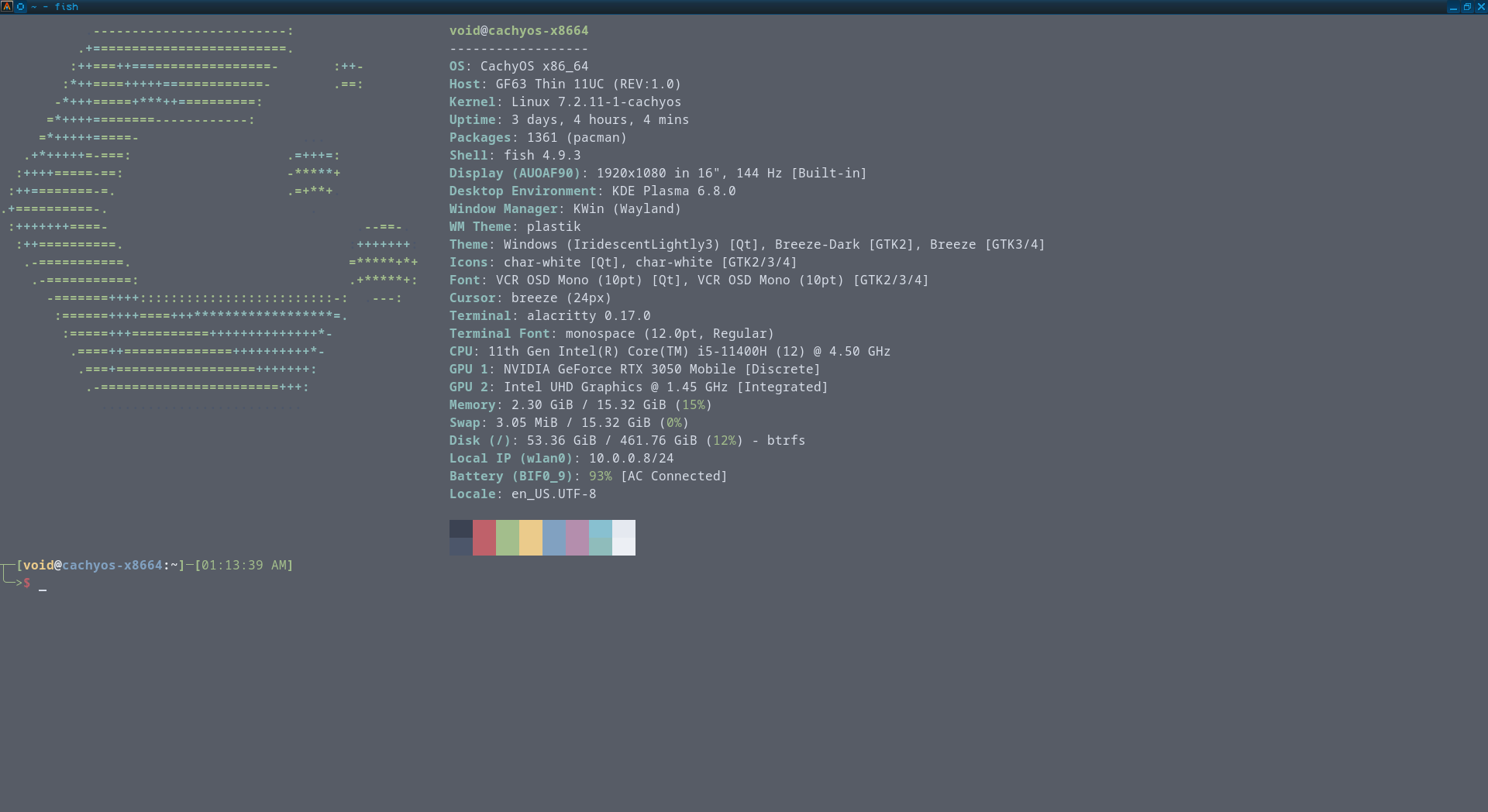
Task: Click the Swap 3.05 MiB line
Action: point(569,423)
